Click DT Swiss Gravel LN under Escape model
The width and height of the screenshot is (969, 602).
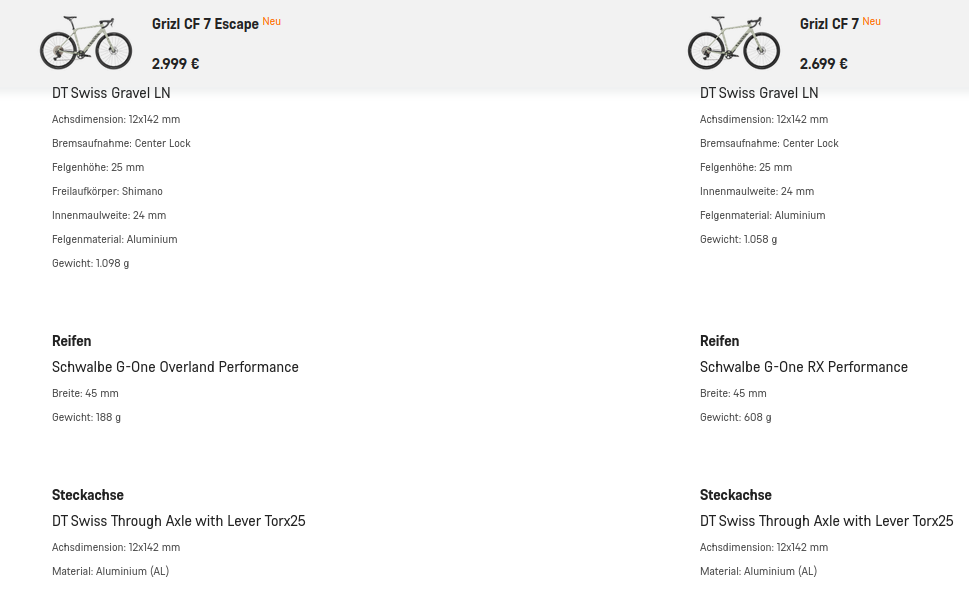click(x=111, y=93)
